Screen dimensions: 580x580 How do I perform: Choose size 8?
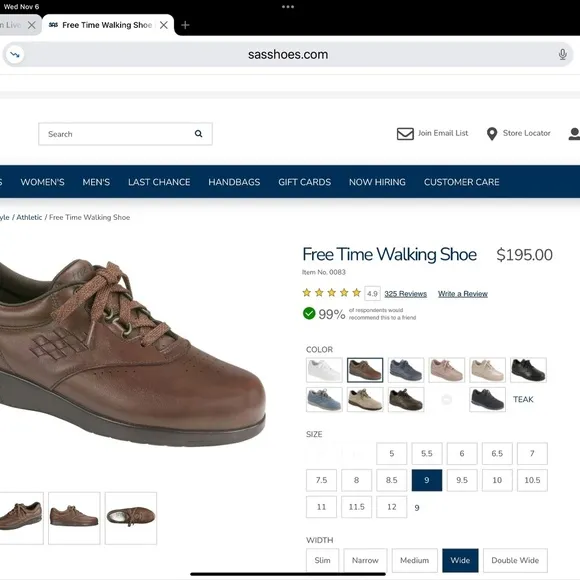(356, 480)
